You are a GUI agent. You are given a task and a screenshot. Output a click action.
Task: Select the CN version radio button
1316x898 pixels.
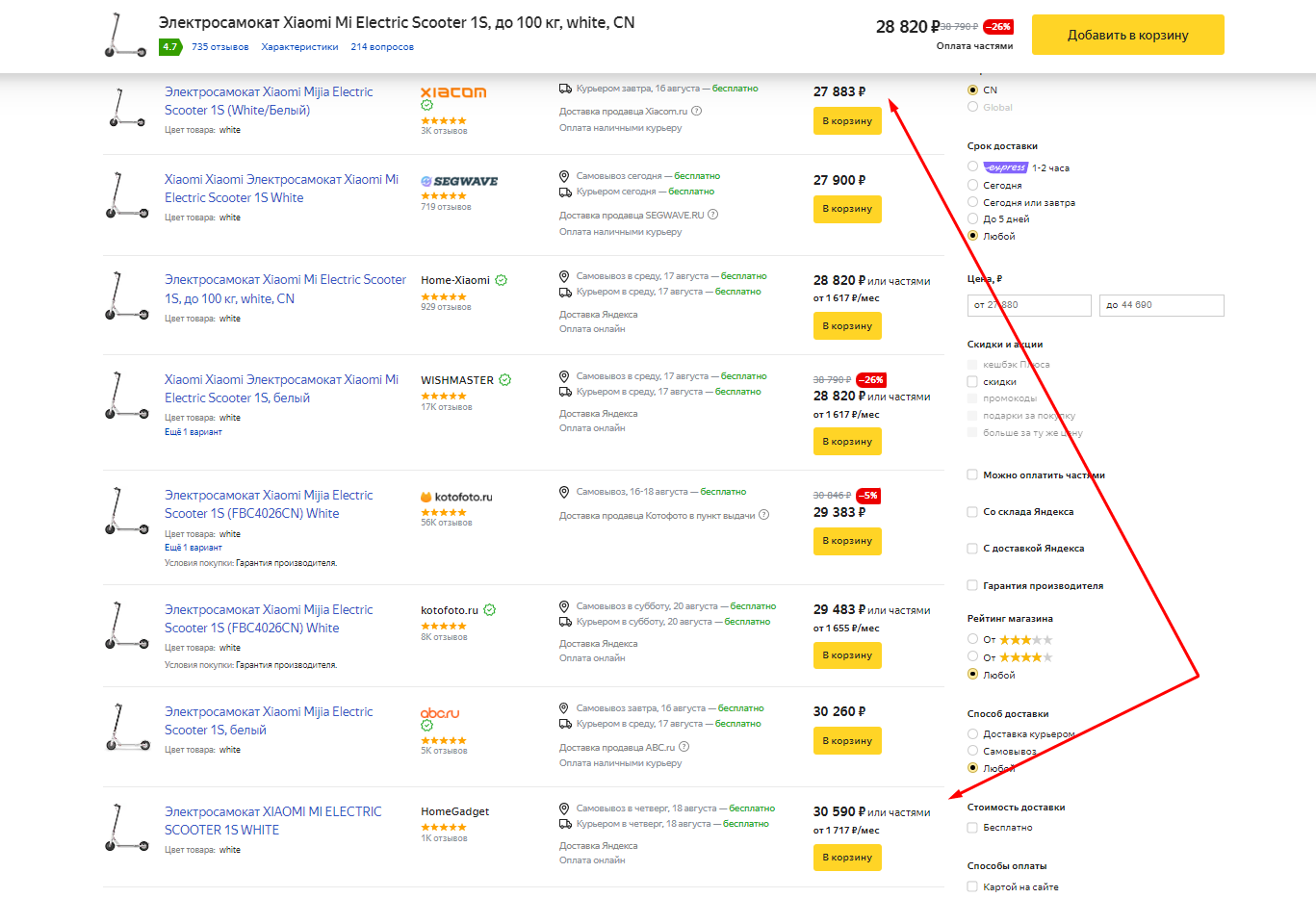point(972,90)
